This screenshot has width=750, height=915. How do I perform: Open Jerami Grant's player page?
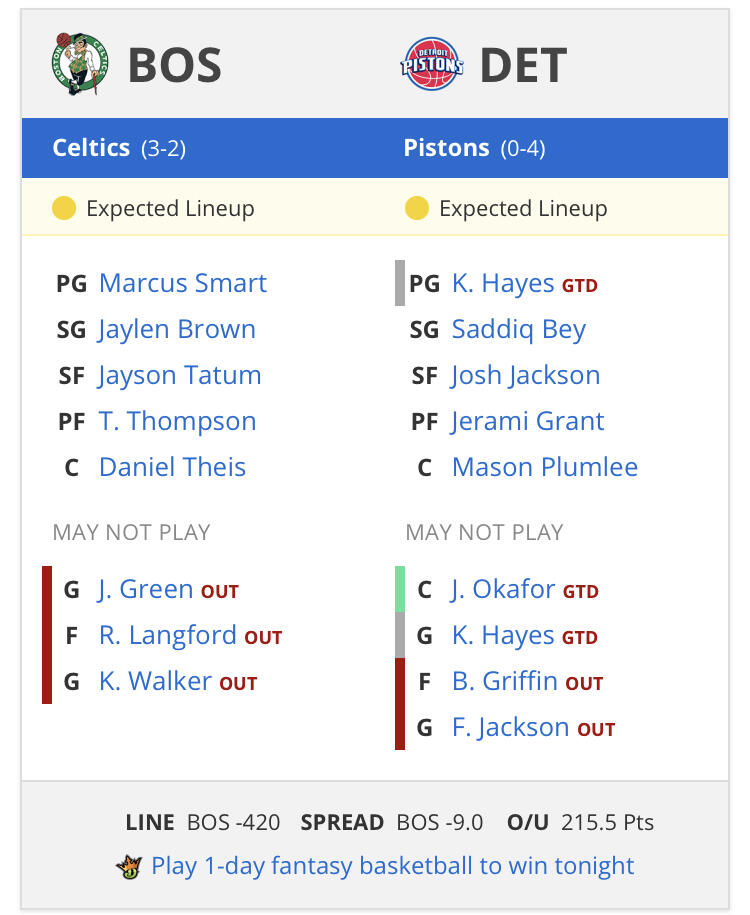pos(527,421)
